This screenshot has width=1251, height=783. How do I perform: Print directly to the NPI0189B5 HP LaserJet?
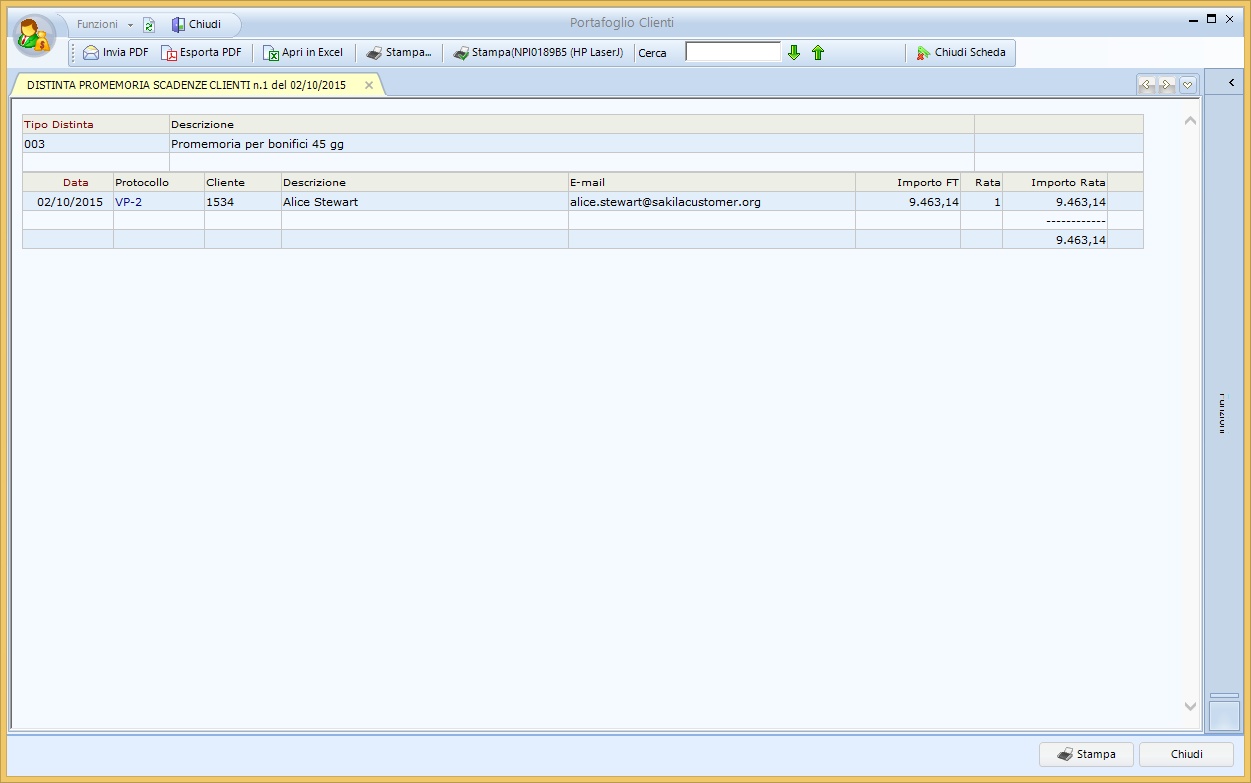point(538,53)
